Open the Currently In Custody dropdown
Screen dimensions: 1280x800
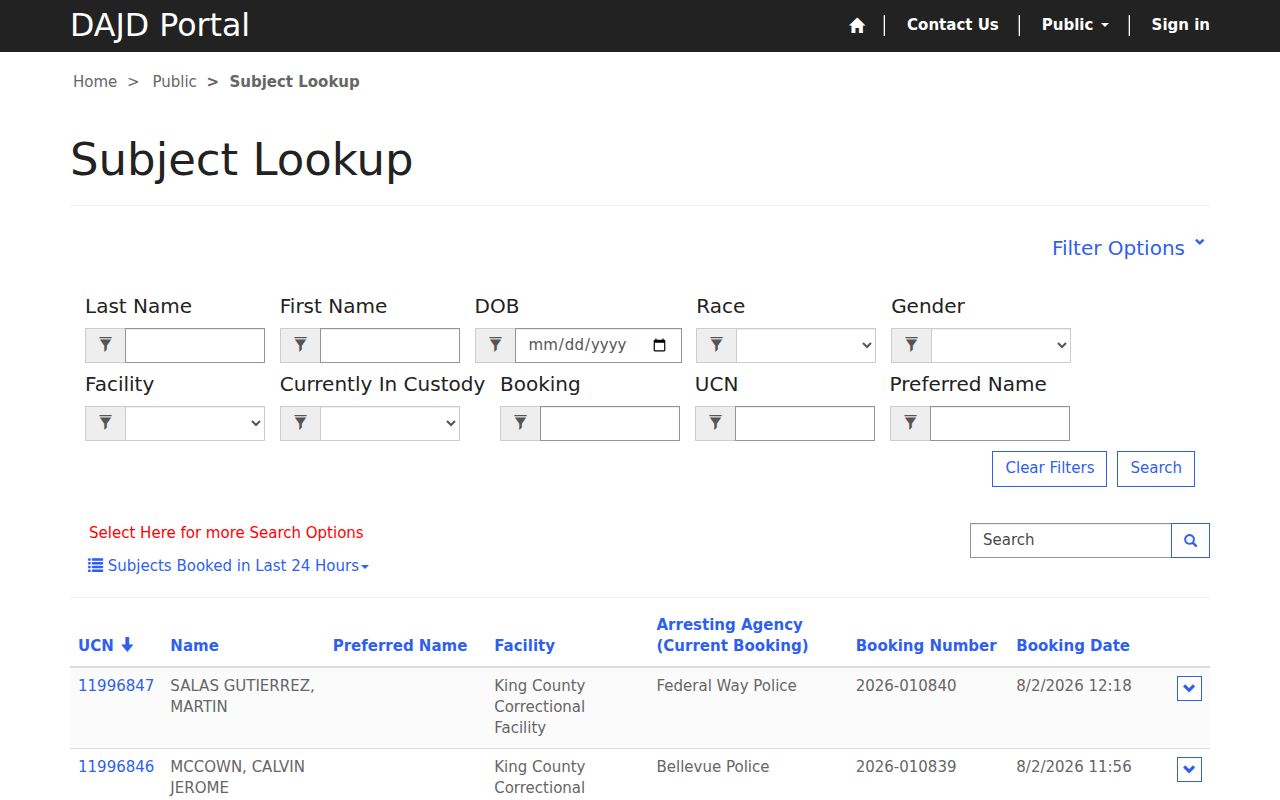(390, 423)
